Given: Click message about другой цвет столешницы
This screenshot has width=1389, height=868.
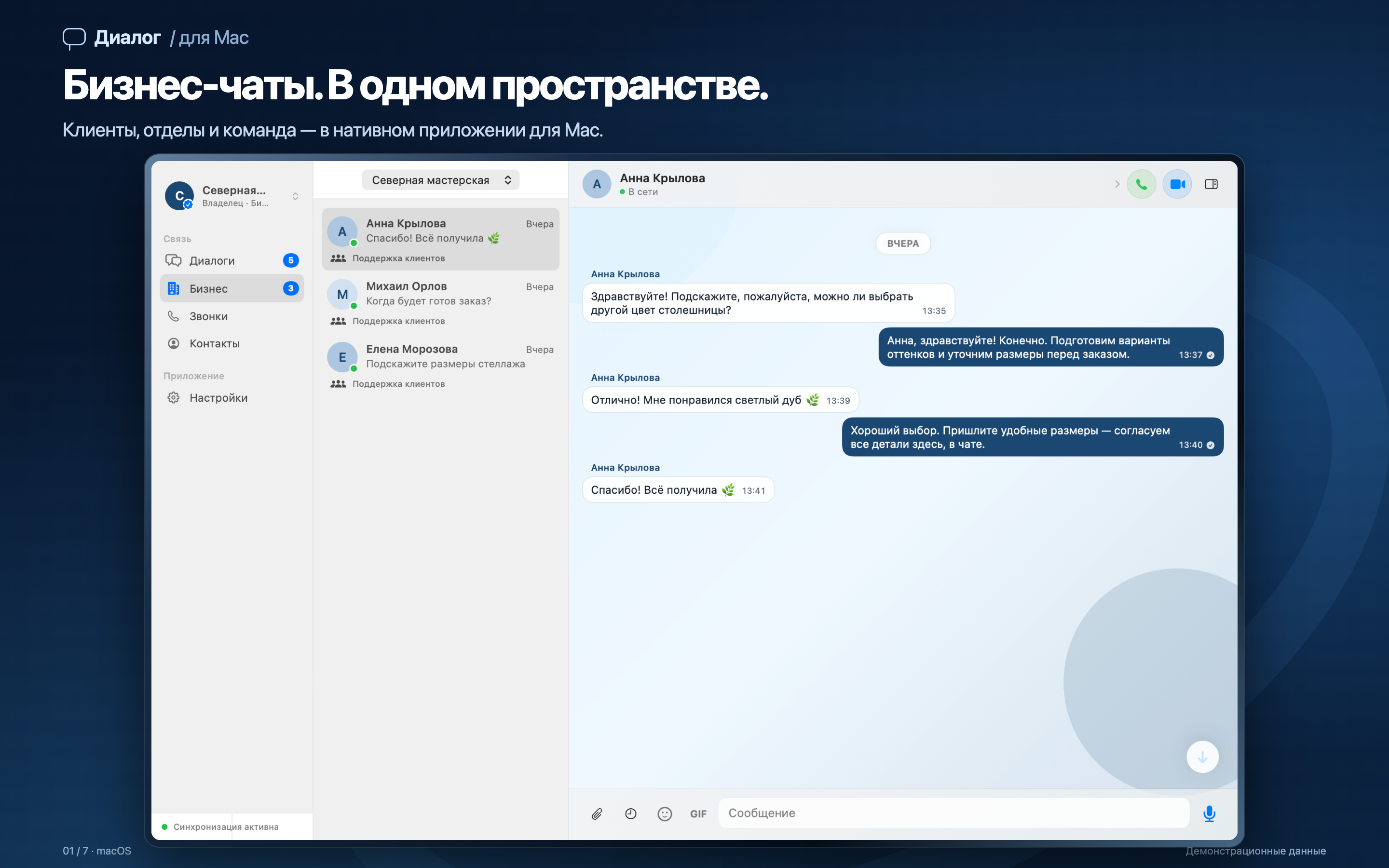Looking at the screenshot, I should click(x=768, y=303).
